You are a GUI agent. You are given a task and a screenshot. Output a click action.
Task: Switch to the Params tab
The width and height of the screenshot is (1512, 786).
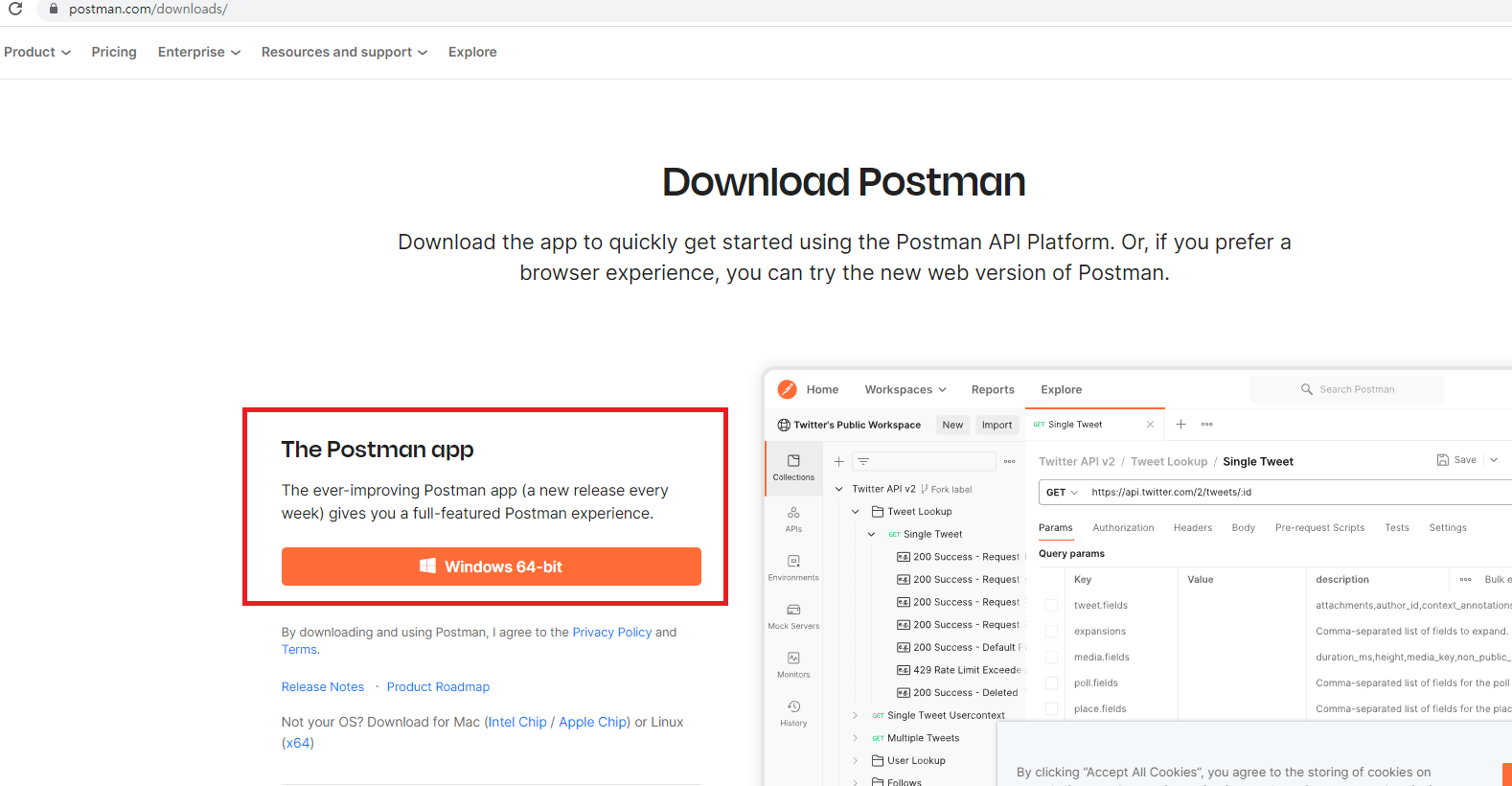(x=1056, y=528)
